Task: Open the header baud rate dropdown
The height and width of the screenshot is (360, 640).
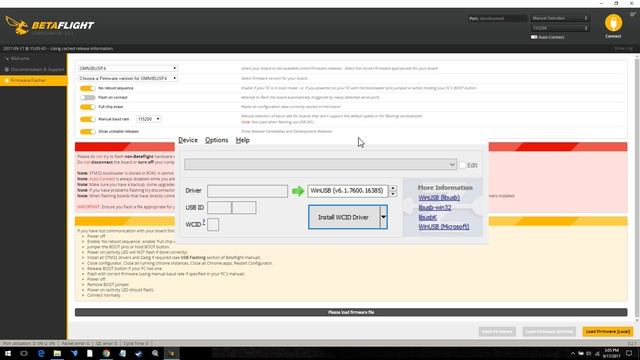Action: point(559,28)
